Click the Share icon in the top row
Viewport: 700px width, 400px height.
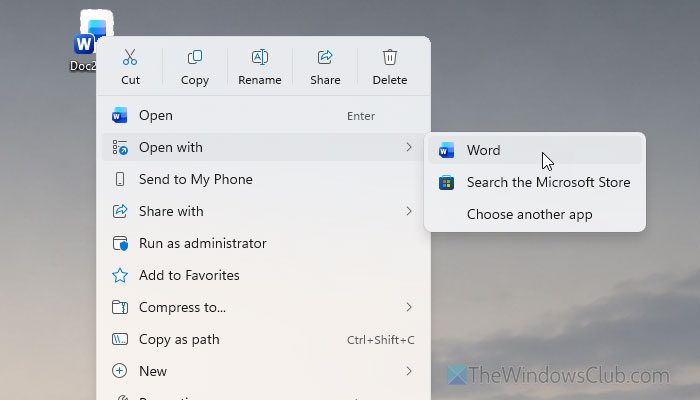[x=325, y=57]
